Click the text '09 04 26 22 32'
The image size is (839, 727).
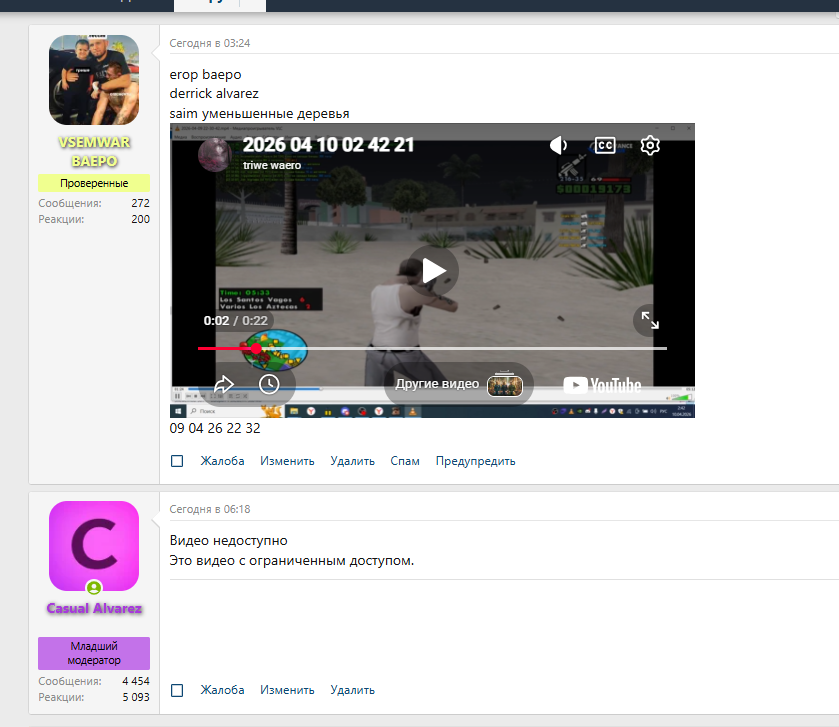coord(215,428)
